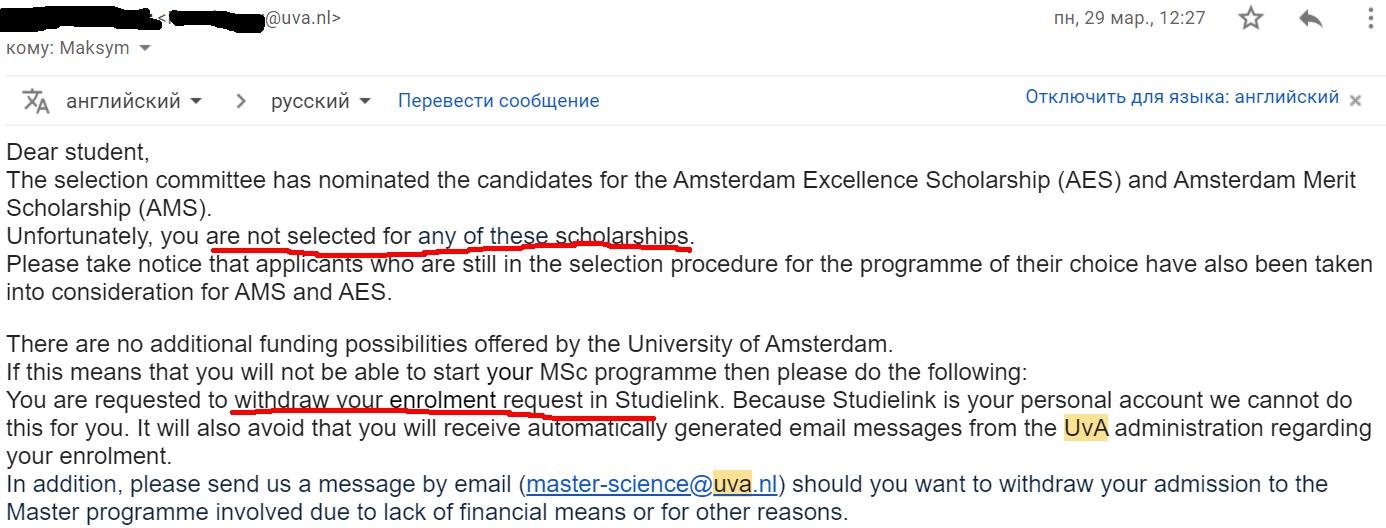Close the translation bar with the X
This screenshot has width=1386, height=528.
pos(1355,101)
